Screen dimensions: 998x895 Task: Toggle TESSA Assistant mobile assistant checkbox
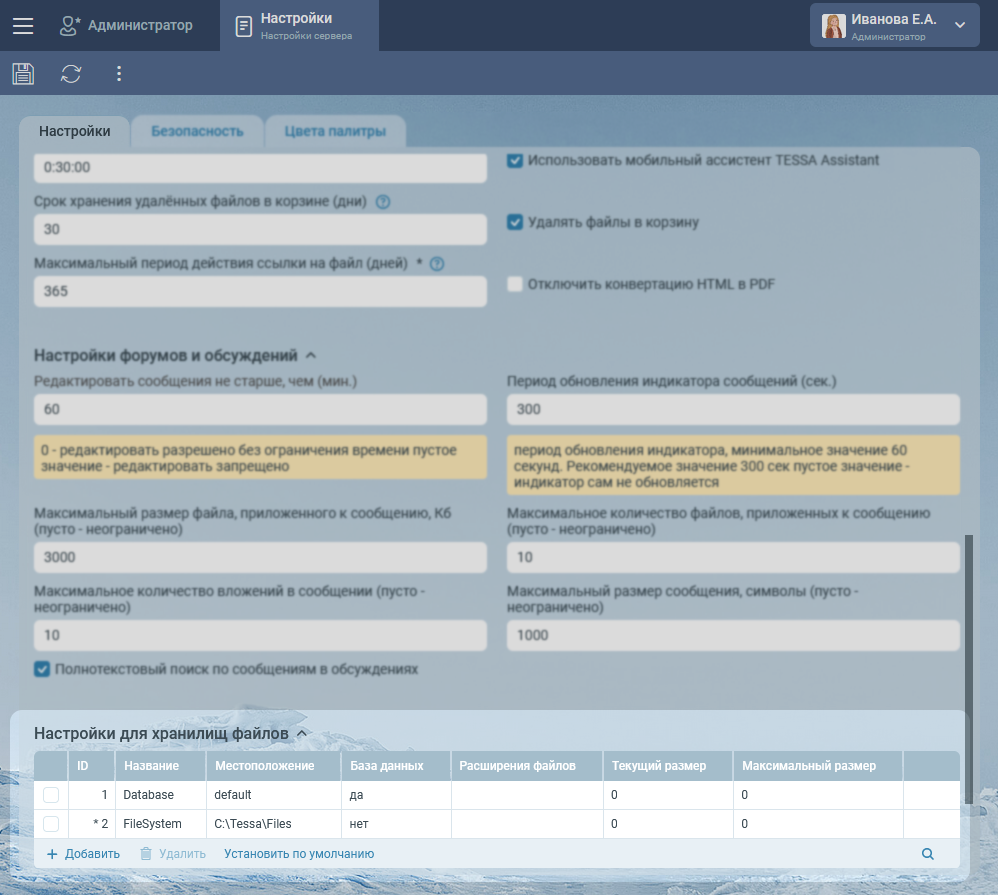[x=515, y=160]
